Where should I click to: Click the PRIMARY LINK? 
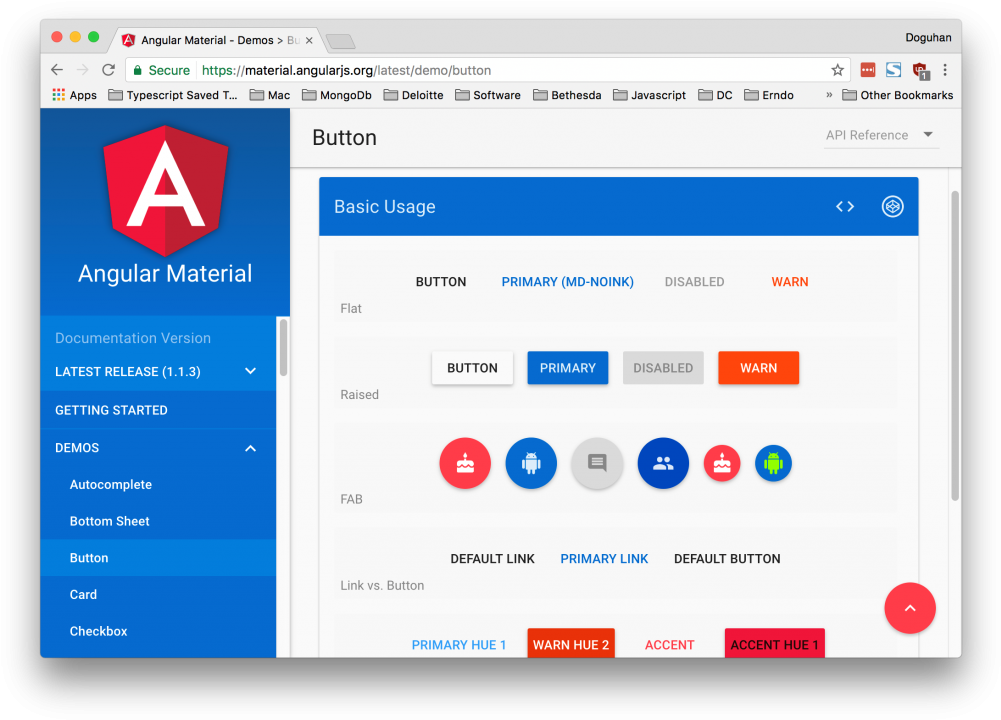604,559
